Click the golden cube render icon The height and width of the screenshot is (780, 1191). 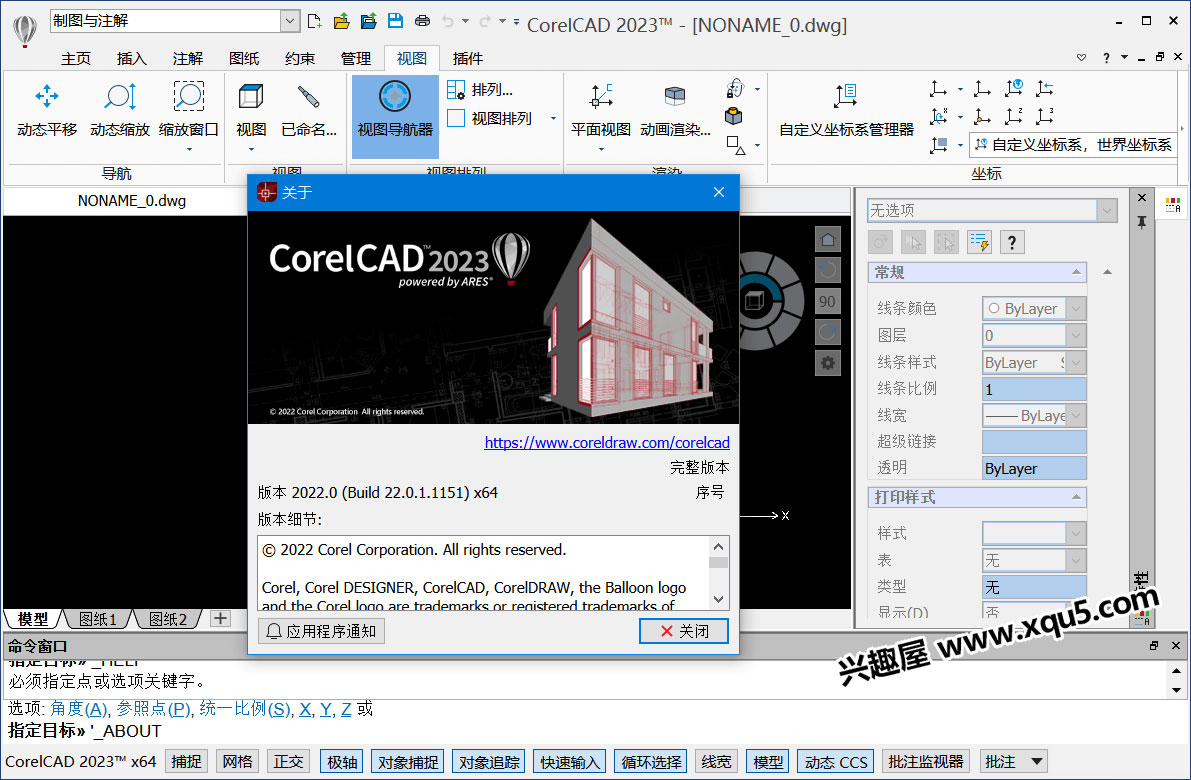[734, 116]
